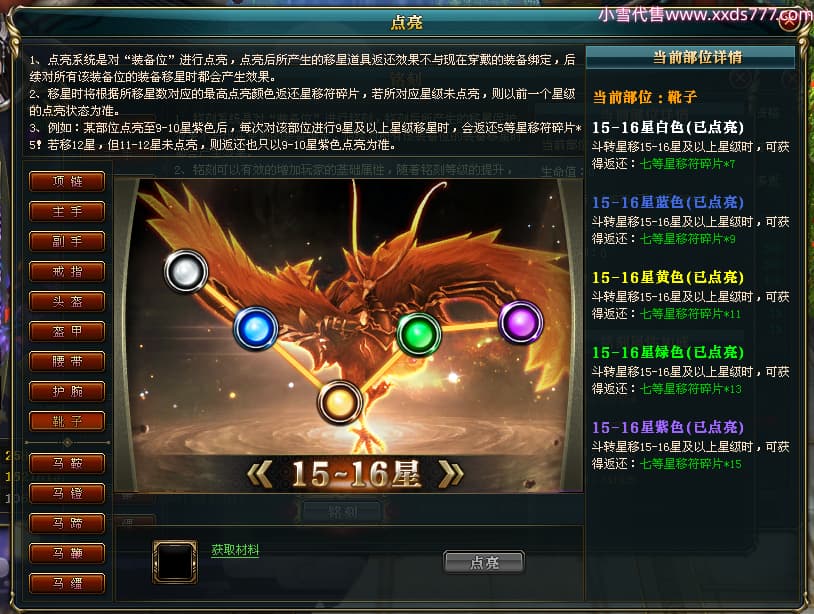Choose the 副手 slot
814x614 pixels.
pos(67,241)
